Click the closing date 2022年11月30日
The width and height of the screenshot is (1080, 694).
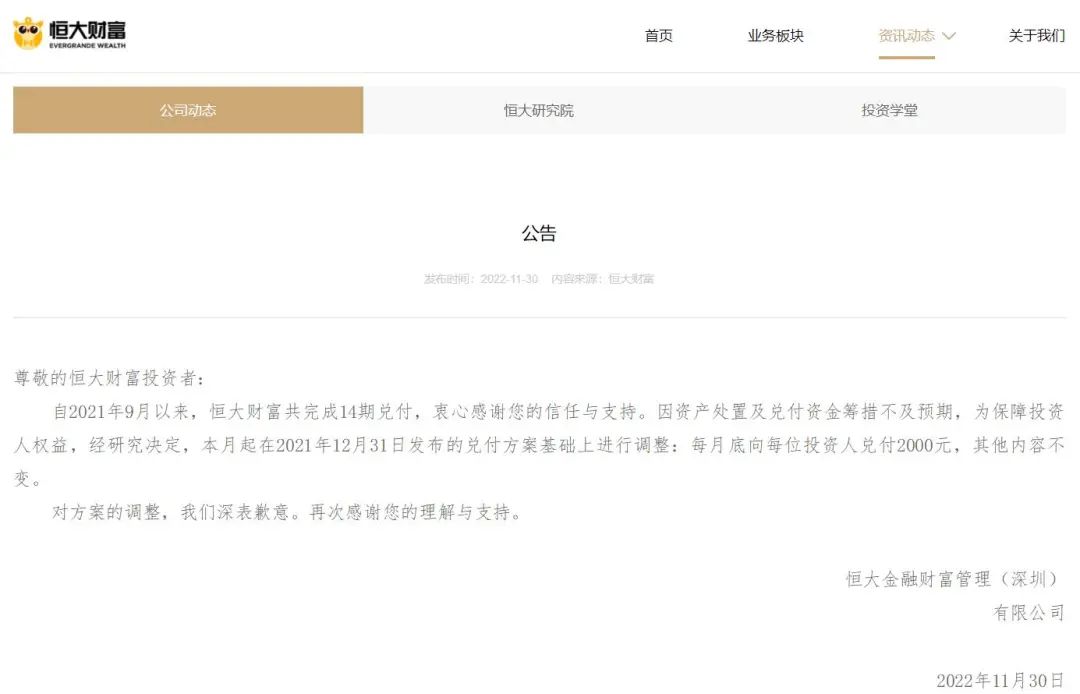click(1000, 681)
